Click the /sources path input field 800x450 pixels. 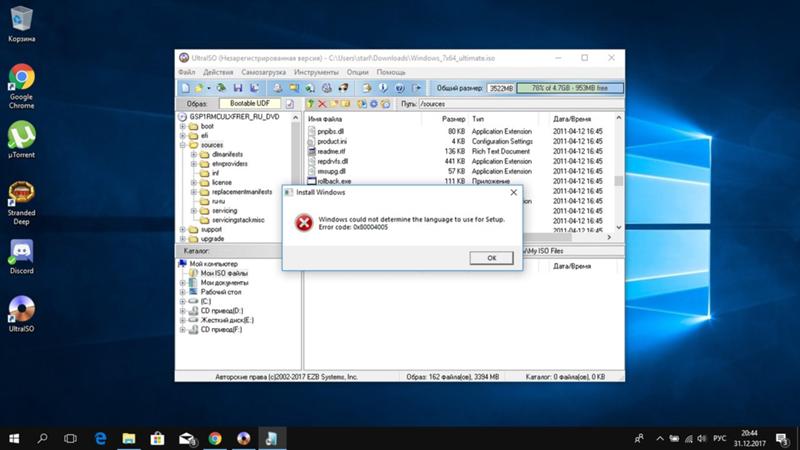(x=520, y=104)
